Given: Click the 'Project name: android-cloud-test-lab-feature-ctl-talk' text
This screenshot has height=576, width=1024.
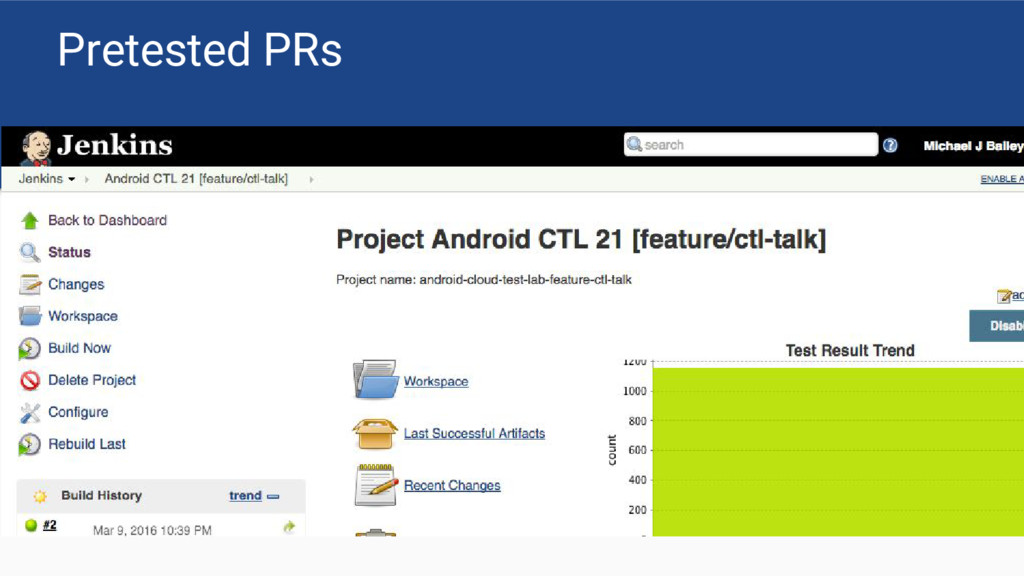Looking at the screenshot, I should (x=484, y=280).
